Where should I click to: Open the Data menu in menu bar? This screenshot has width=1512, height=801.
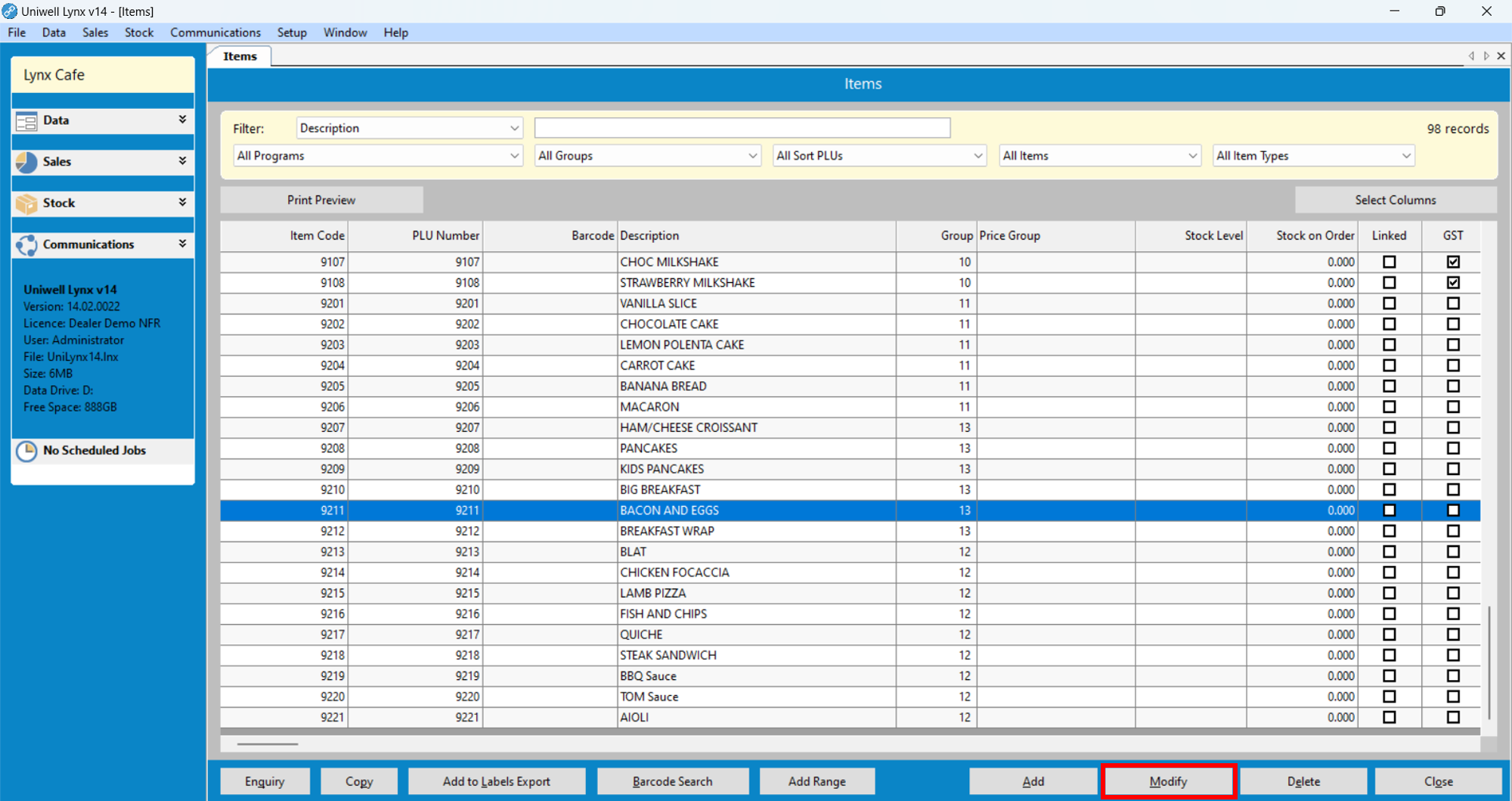[54, 33]
